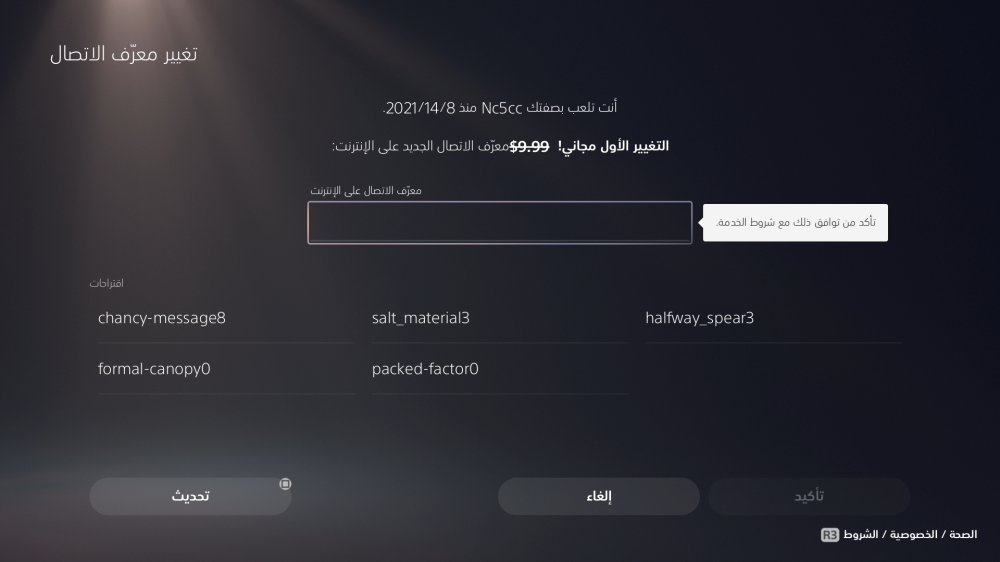Click the R3 controller button icon

coord(830,535)
